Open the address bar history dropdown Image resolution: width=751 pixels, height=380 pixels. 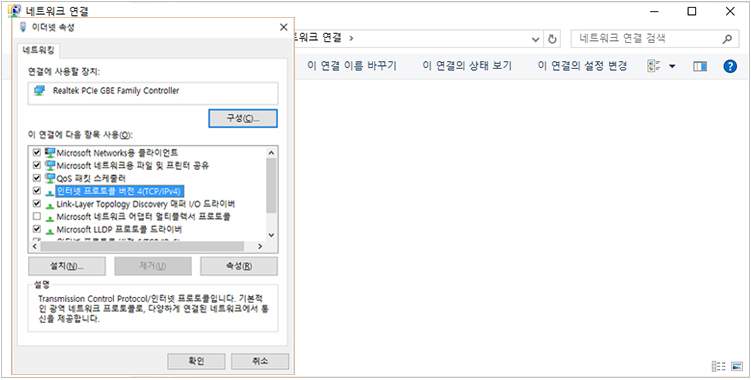tap(536, 39)
